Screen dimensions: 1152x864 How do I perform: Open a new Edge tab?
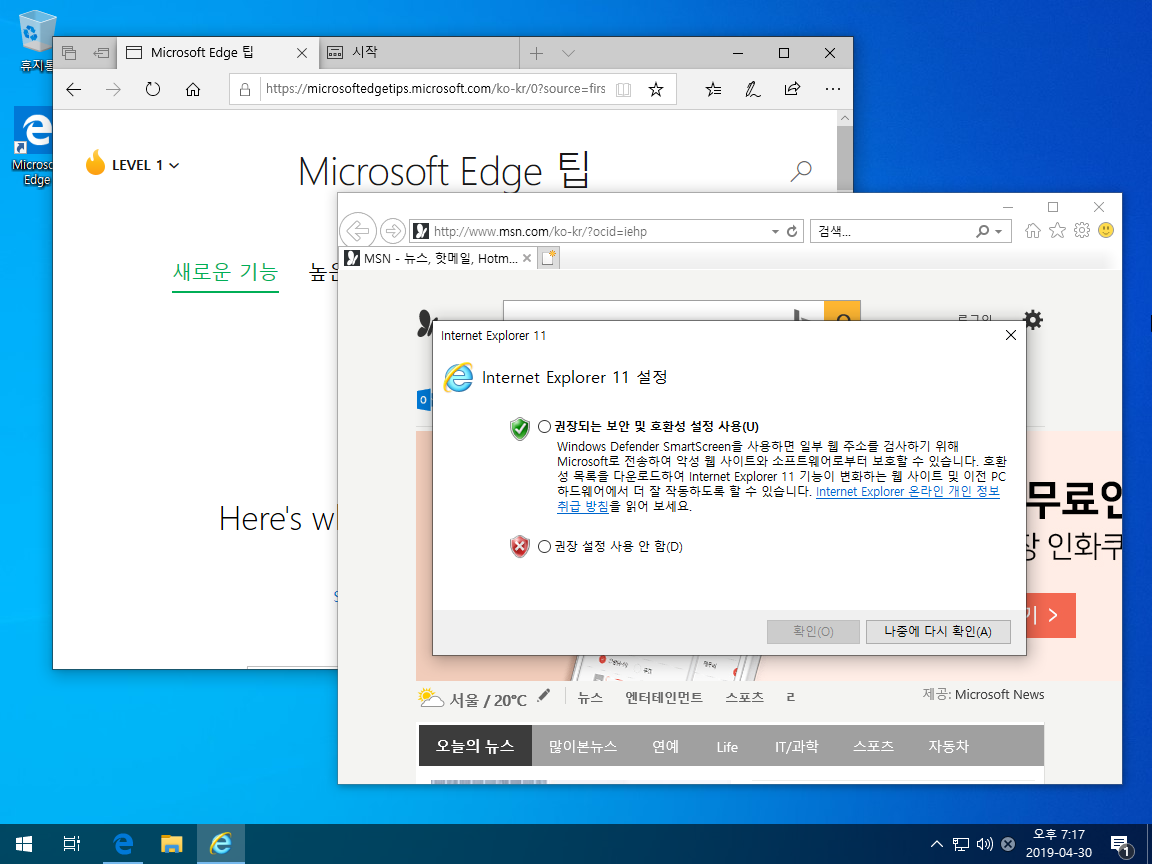[x=536, y=53]
